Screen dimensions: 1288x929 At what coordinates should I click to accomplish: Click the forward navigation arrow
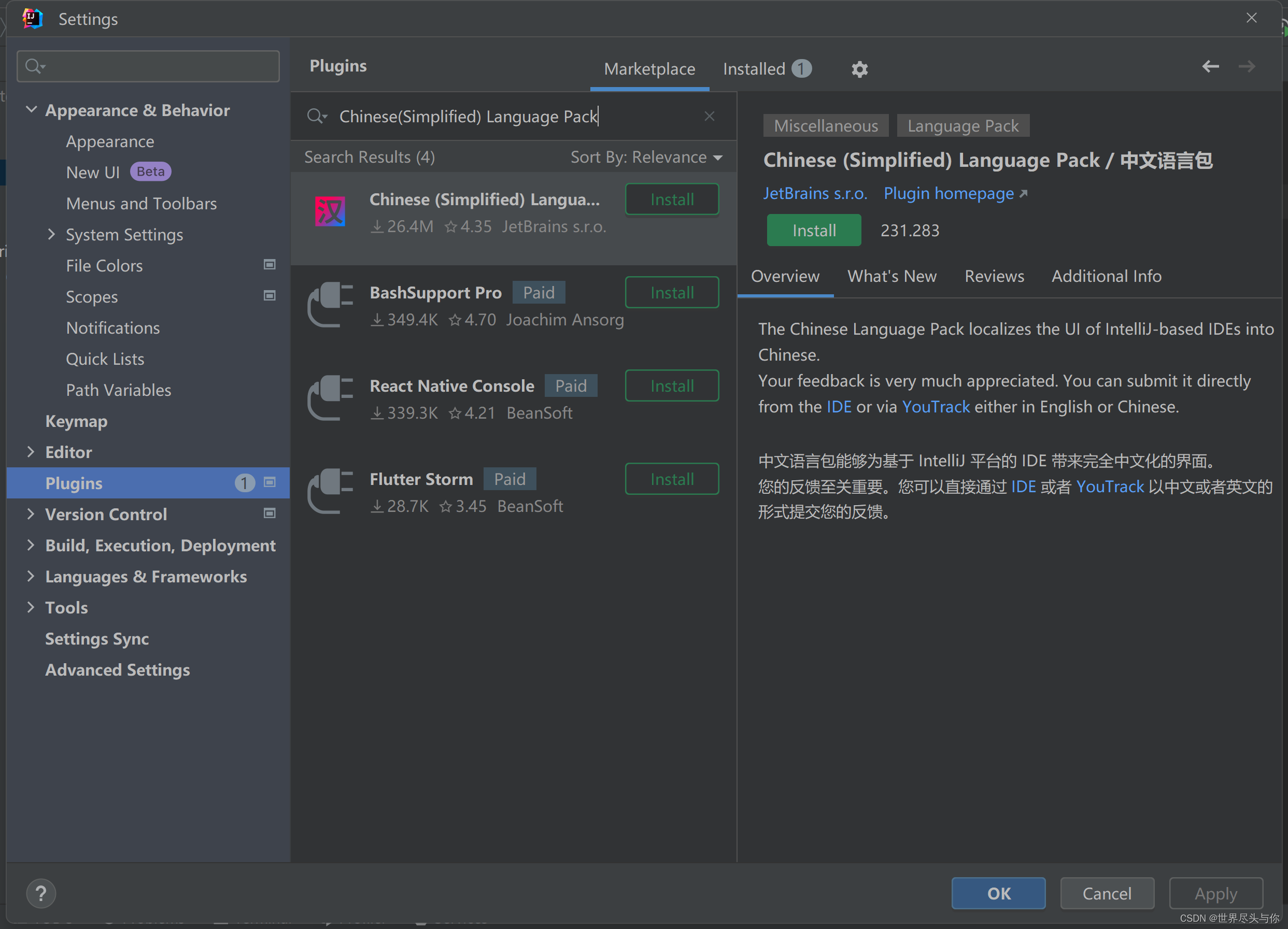(1247, 66)
